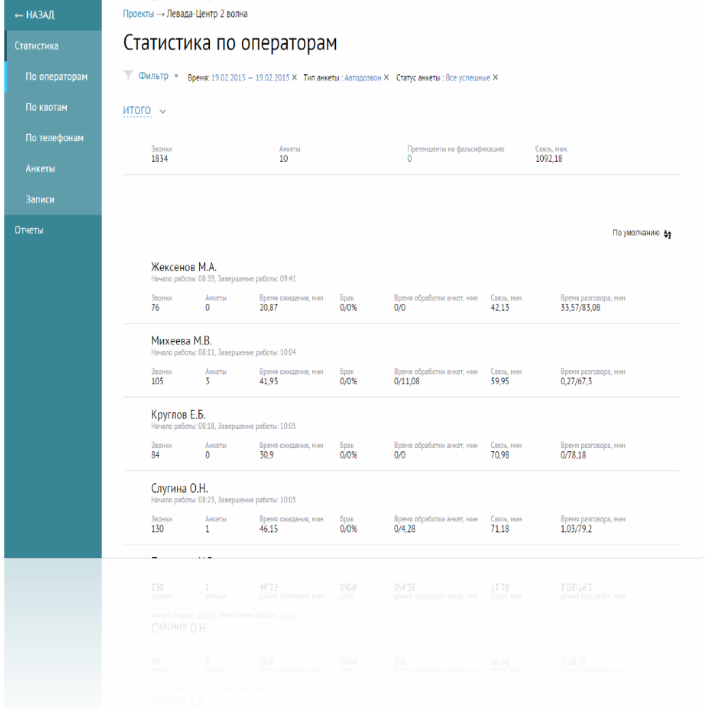Click Круглов's talk time 0/78,18
Viewport: 706px width, 709px height.
tap(573, 455)
